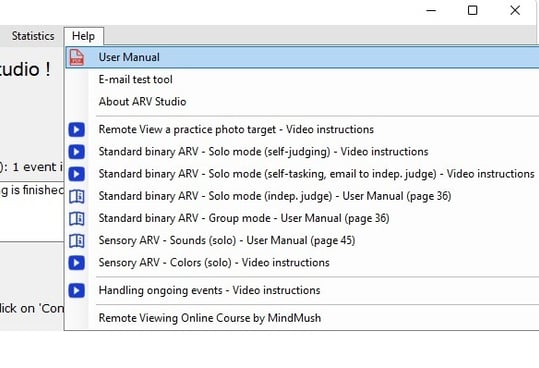Click the PDF icon beside User Manual
Image resolution: width=539 pixels, height=368 pixels.
(x=77, y=57)
